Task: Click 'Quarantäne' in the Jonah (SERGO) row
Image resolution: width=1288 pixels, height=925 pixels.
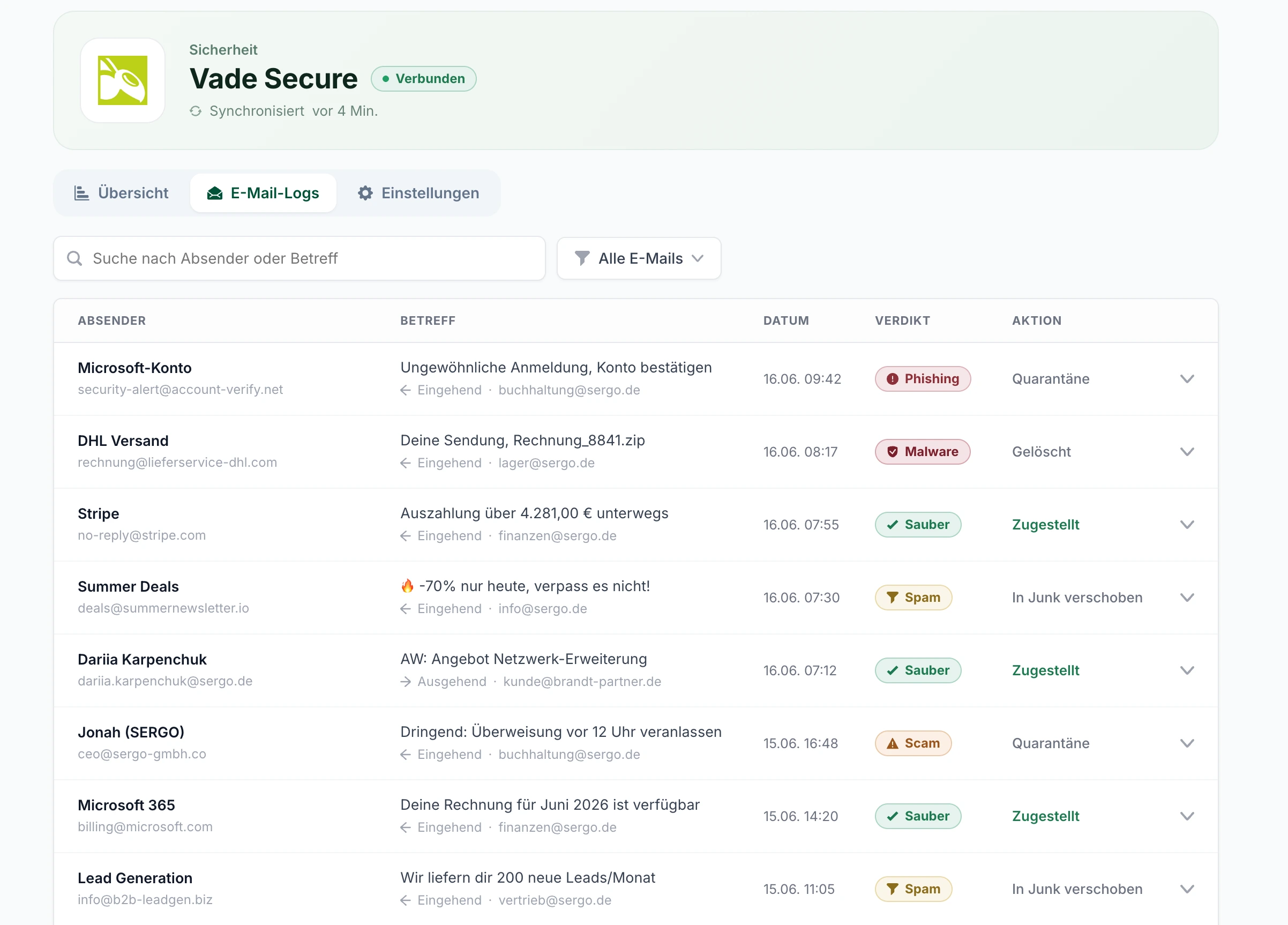Action: 1051,743
